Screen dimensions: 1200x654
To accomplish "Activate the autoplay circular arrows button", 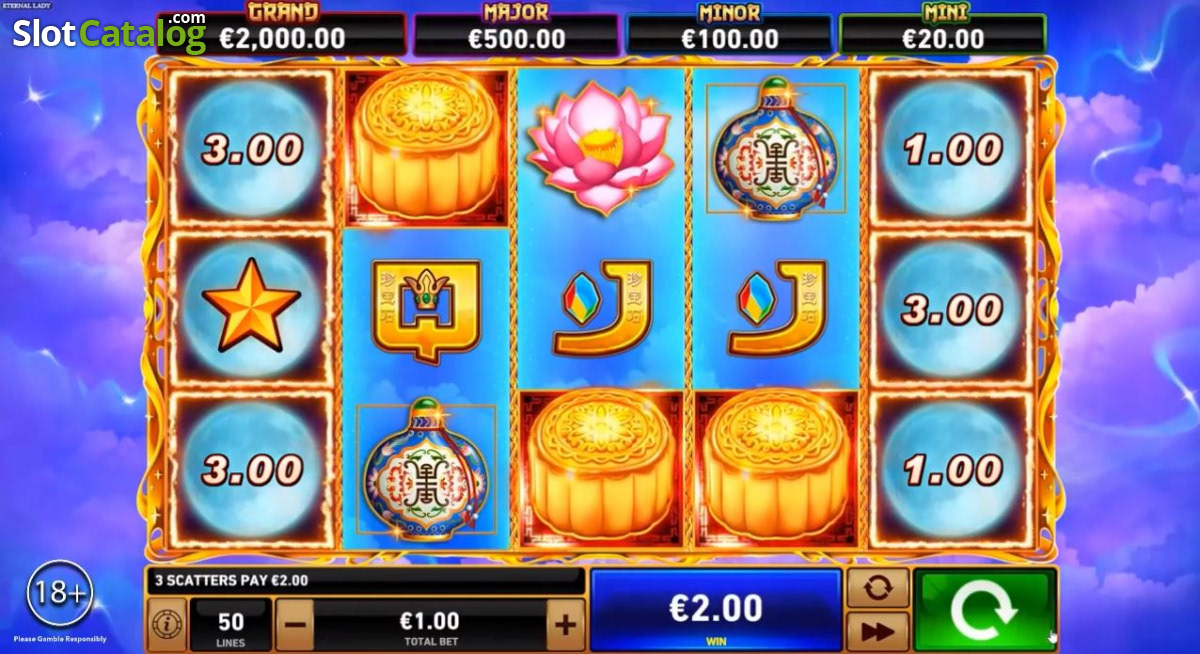I will pyautogui.click(x=877, y=588).
